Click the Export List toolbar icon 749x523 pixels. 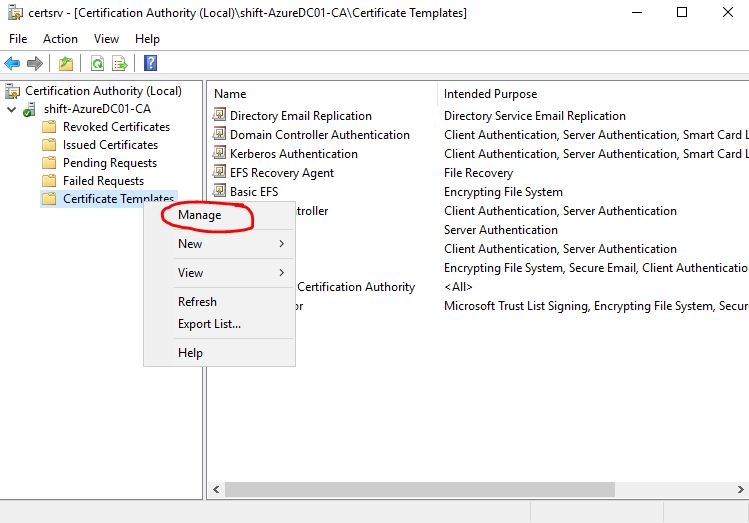120,64
